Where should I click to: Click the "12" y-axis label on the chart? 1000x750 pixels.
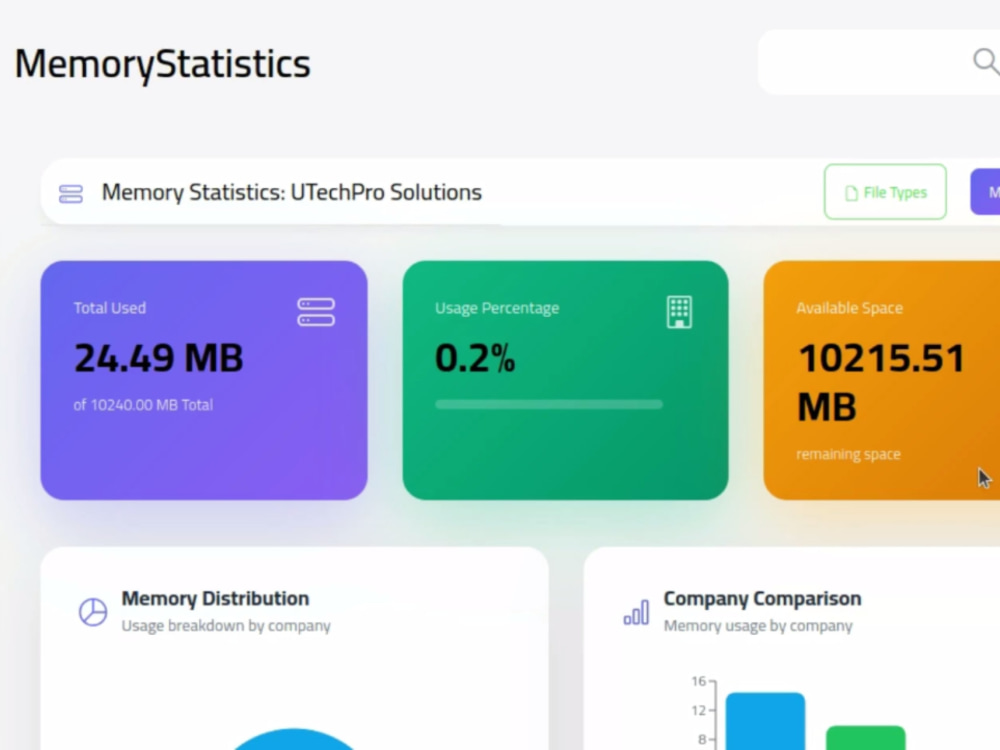[x=699, y=710]
